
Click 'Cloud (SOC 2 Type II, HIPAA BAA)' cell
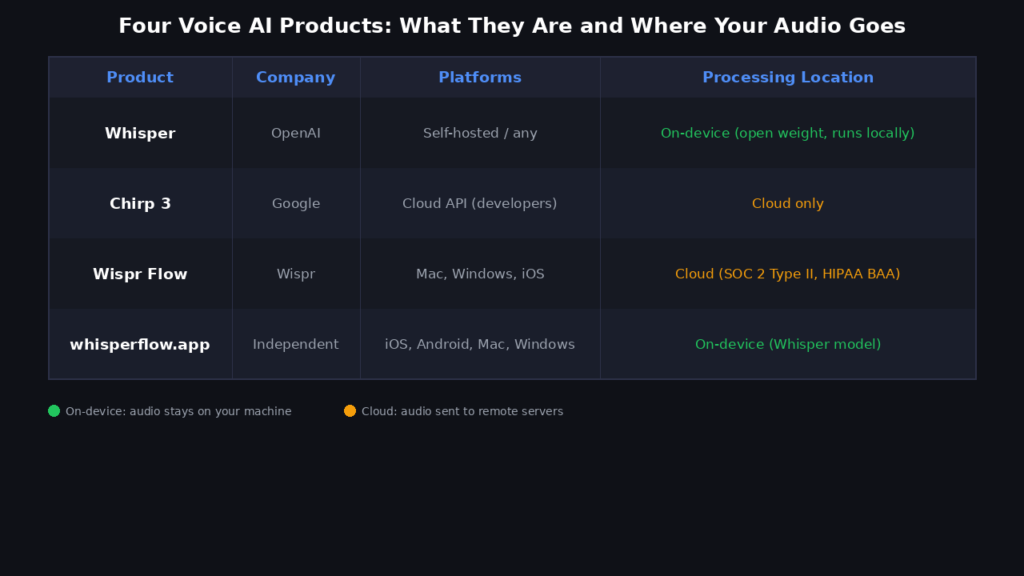click(x=788, y=274)
